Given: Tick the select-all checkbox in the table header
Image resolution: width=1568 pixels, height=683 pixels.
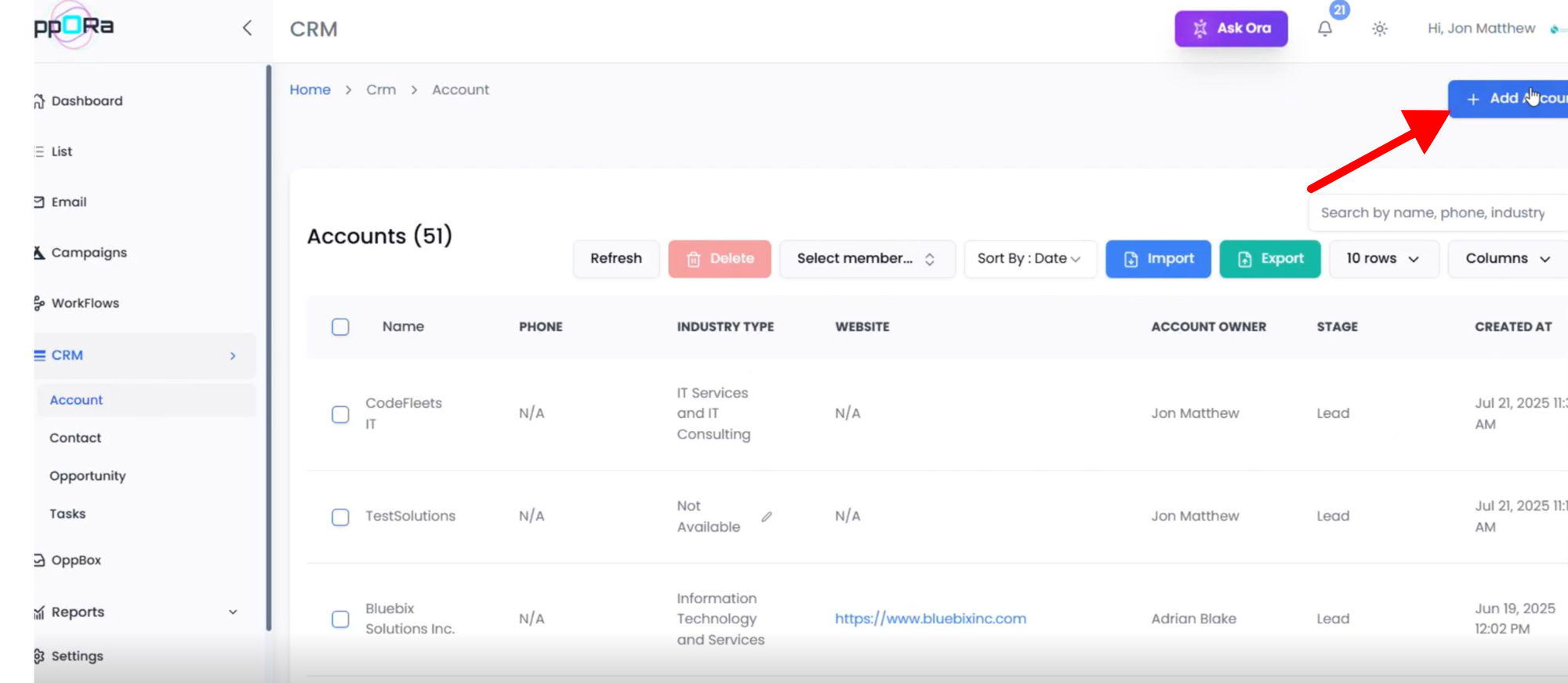Looking at the screenshot, I should point(340,327).
